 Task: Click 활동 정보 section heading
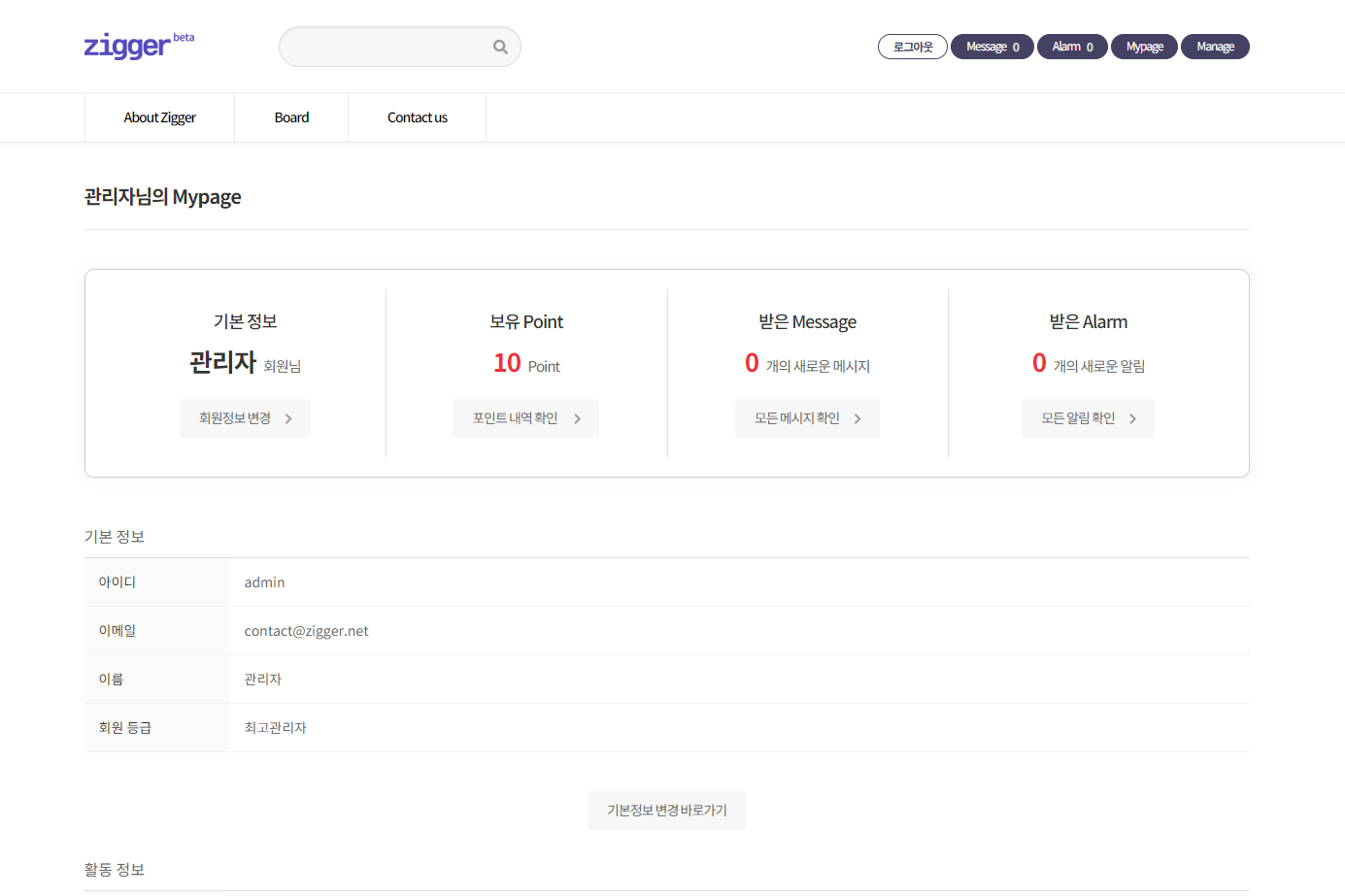[x=115, y=870]
